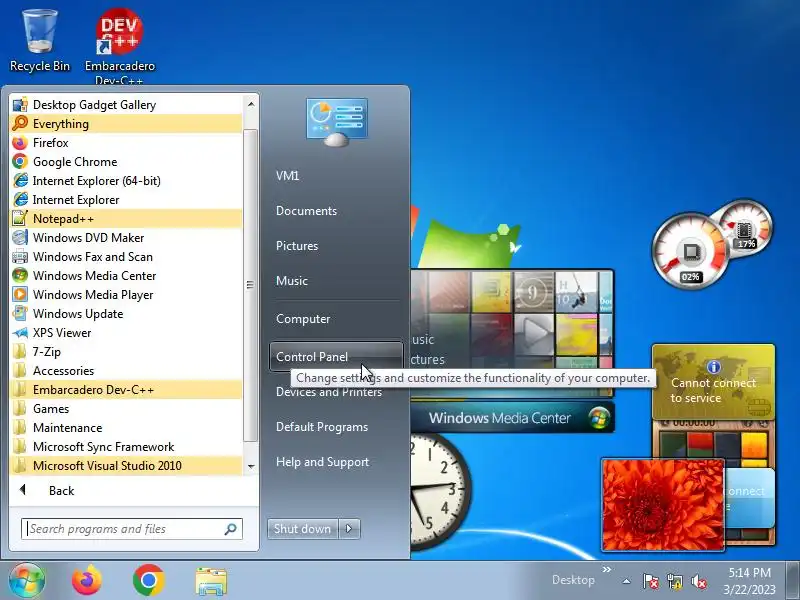Screen dimensions: 800x600
Task: Open Control Panel
Action: point(337,357)
